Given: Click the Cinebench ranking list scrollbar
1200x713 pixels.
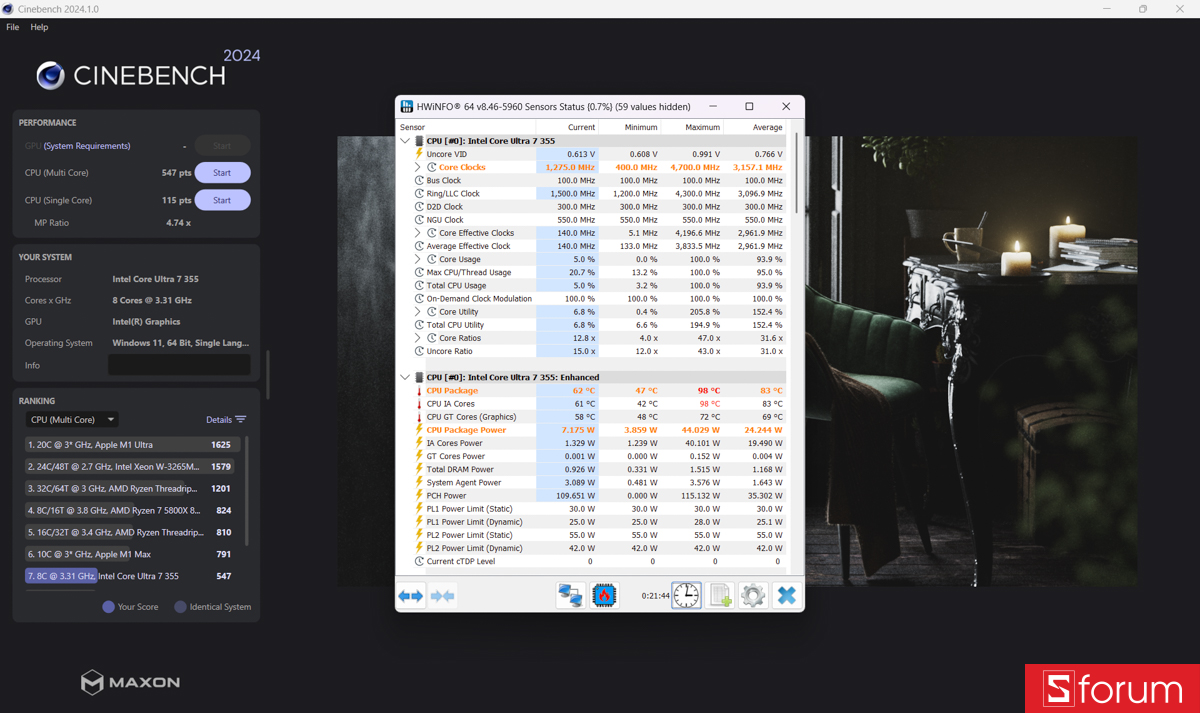Looking at the screenshot, I should click(x=247, y=490).
